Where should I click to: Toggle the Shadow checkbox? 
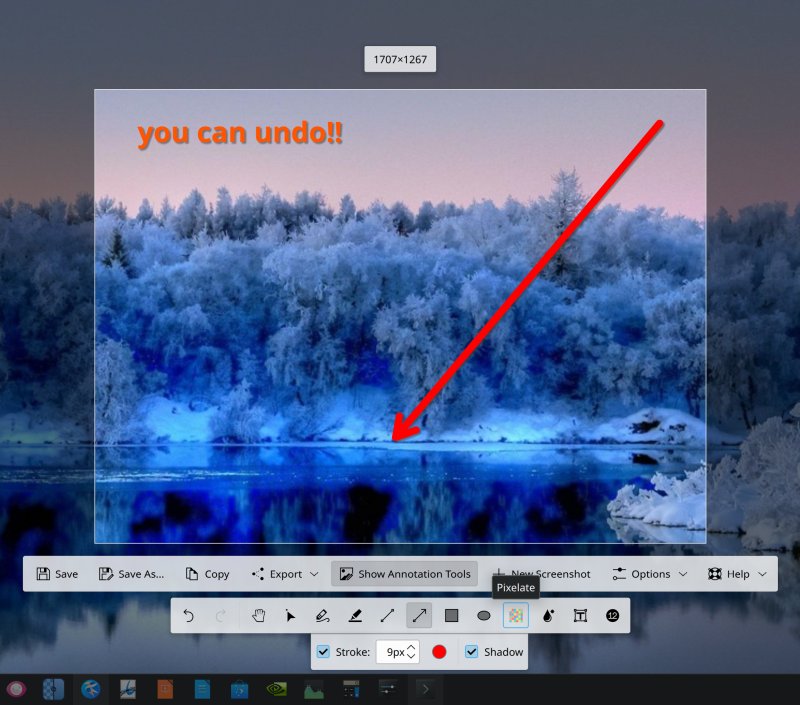(471, 651)
